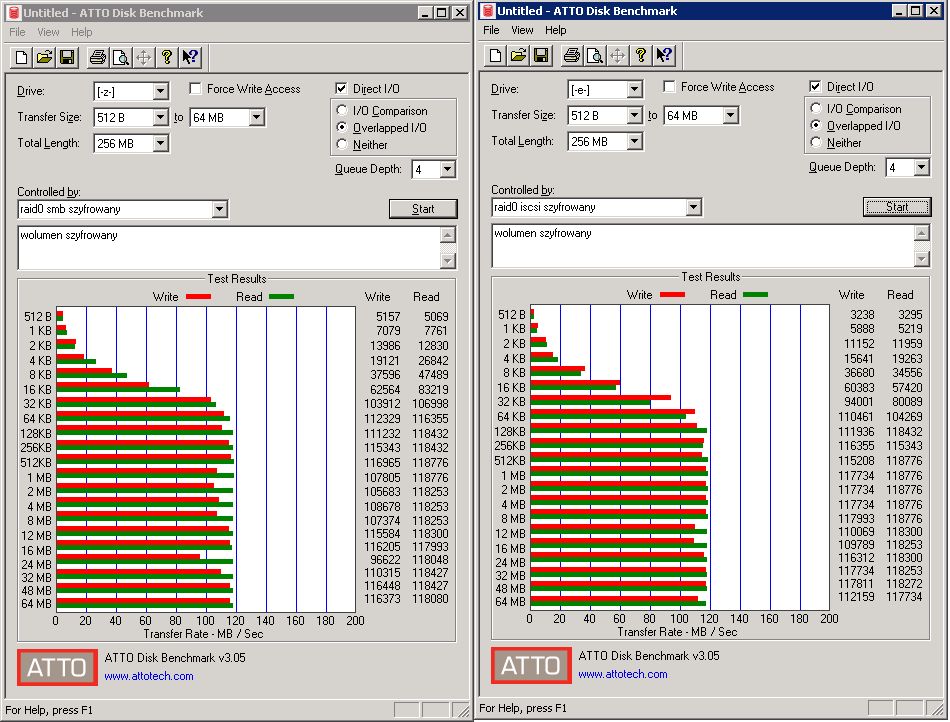The height and width of the screenshot is (722, 950).
Task: Select Overlapped I/O radio in left window
Action: click(342, 127)
